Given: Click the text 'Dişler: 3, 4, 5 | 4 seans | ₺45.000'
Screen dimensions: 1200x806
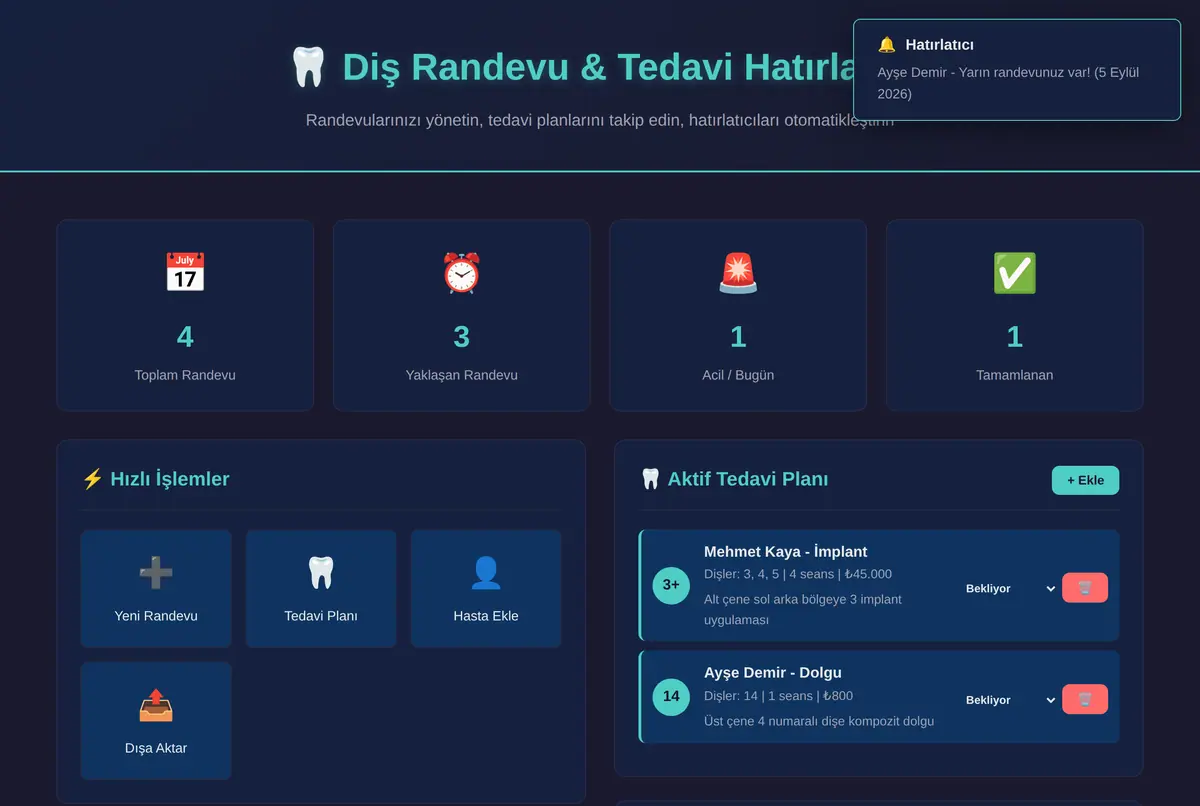Looking at the screenshot, I should (x=798, y=574).
